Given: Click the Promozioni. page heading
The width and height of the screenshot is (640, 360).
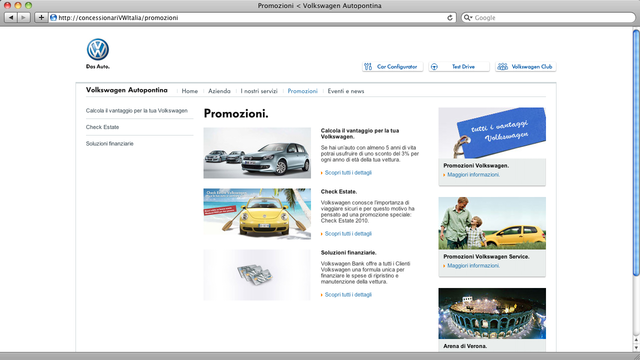Looking at the screenshot, I should [x=236, y=113].
